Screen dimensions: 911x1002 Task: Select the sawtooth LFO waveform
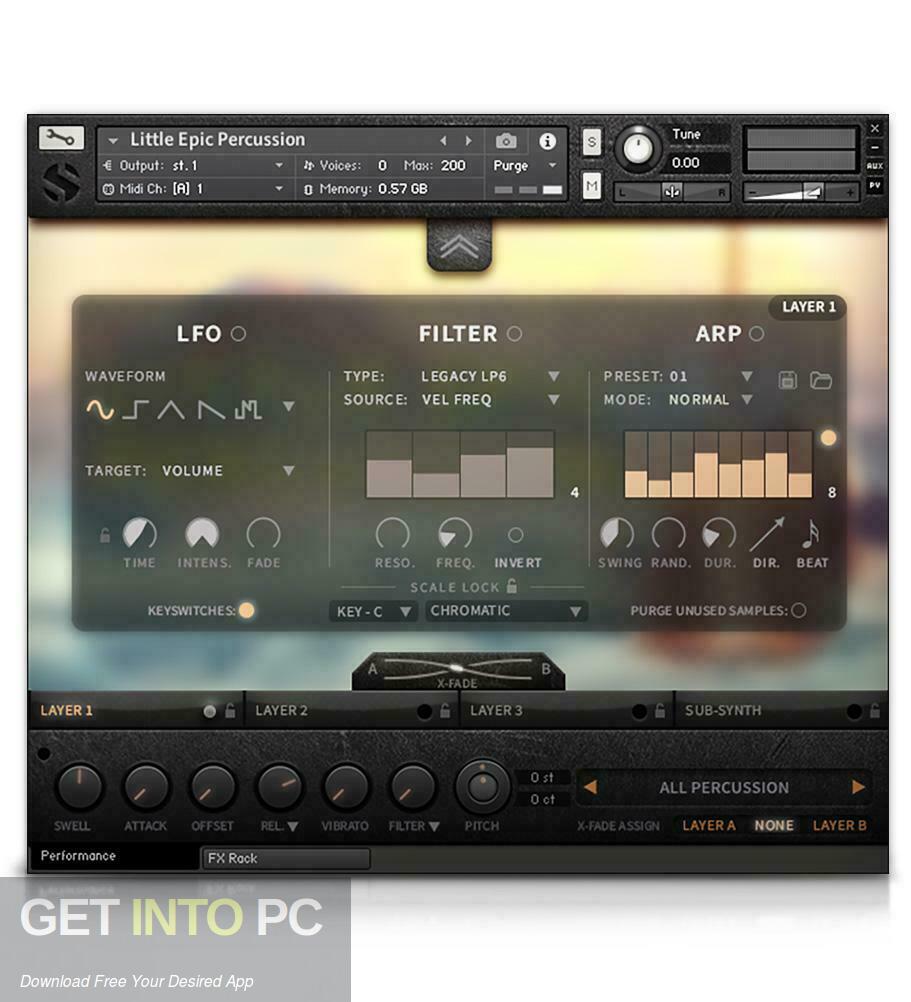click(210, 410)
